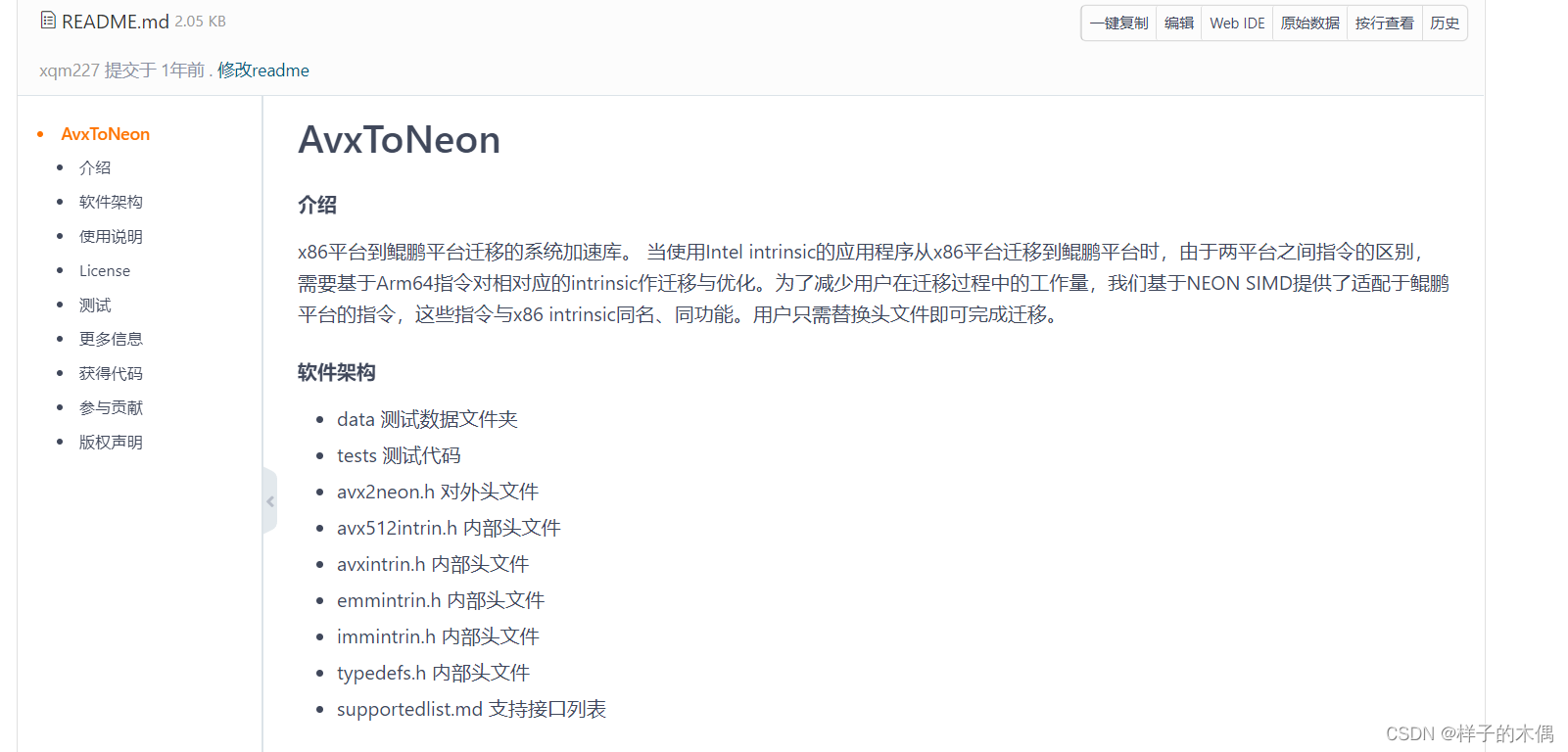Click the 软件架构 heading in content
This screenshot has width=1568, height=752.
coord(337,373)
